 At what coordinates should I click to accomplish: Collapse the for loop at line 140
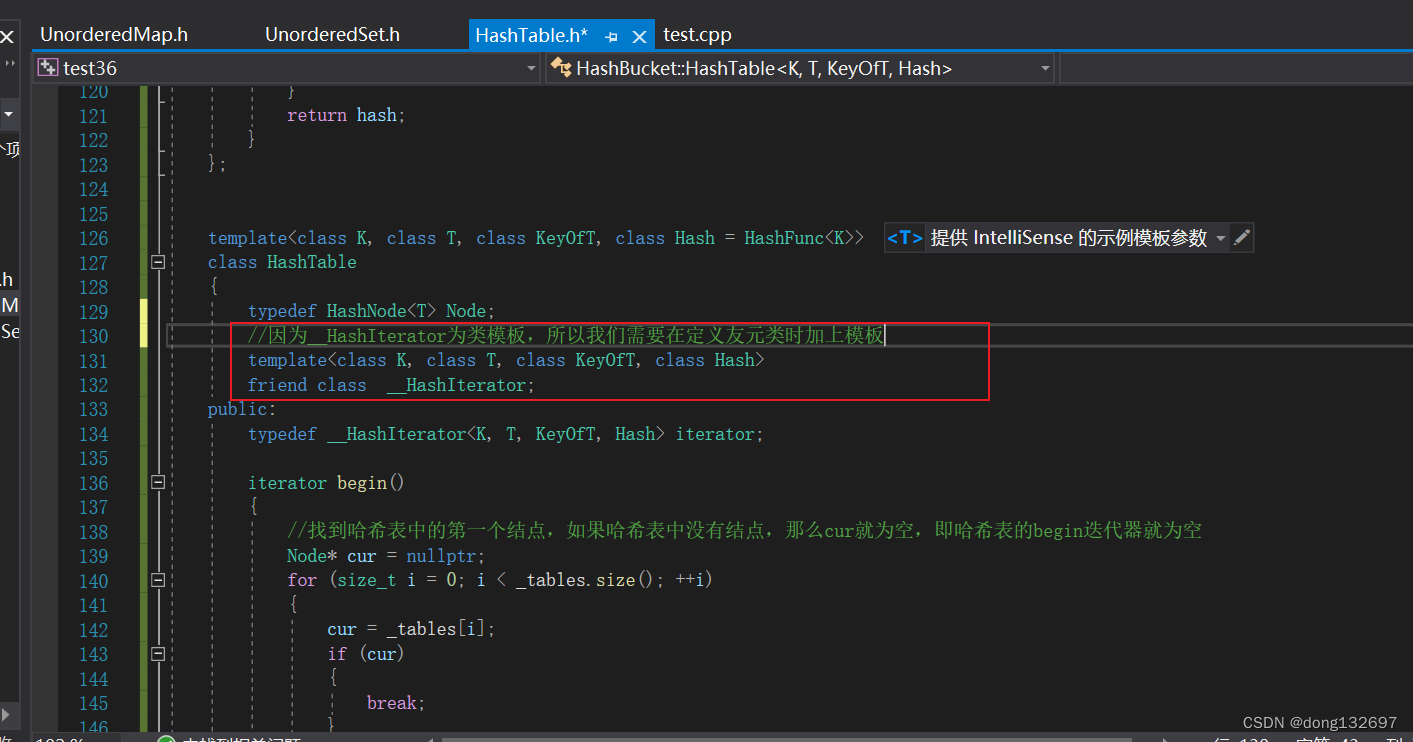point(157,580)
